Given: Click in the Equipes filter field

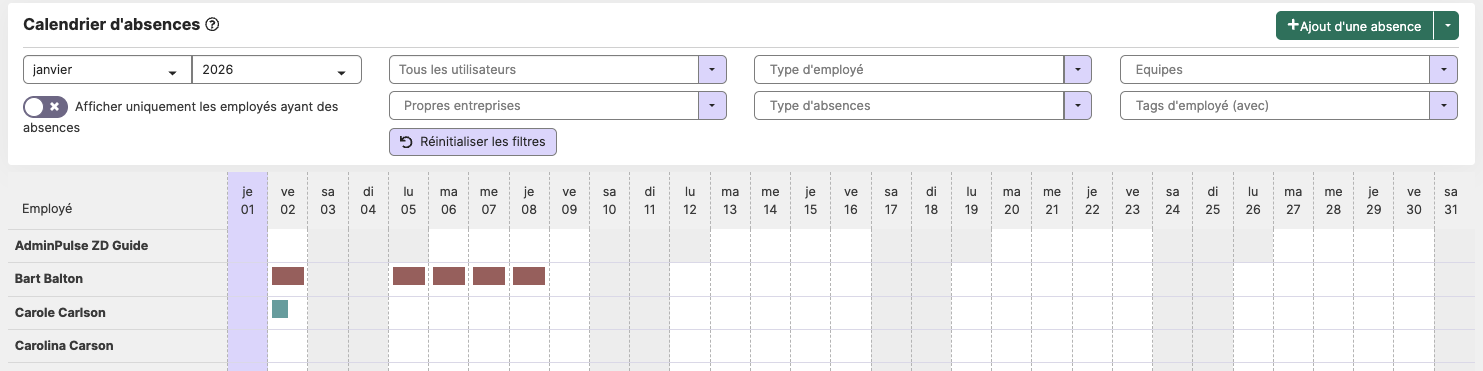Looking at the screenshot, I should coord(1276,70).
